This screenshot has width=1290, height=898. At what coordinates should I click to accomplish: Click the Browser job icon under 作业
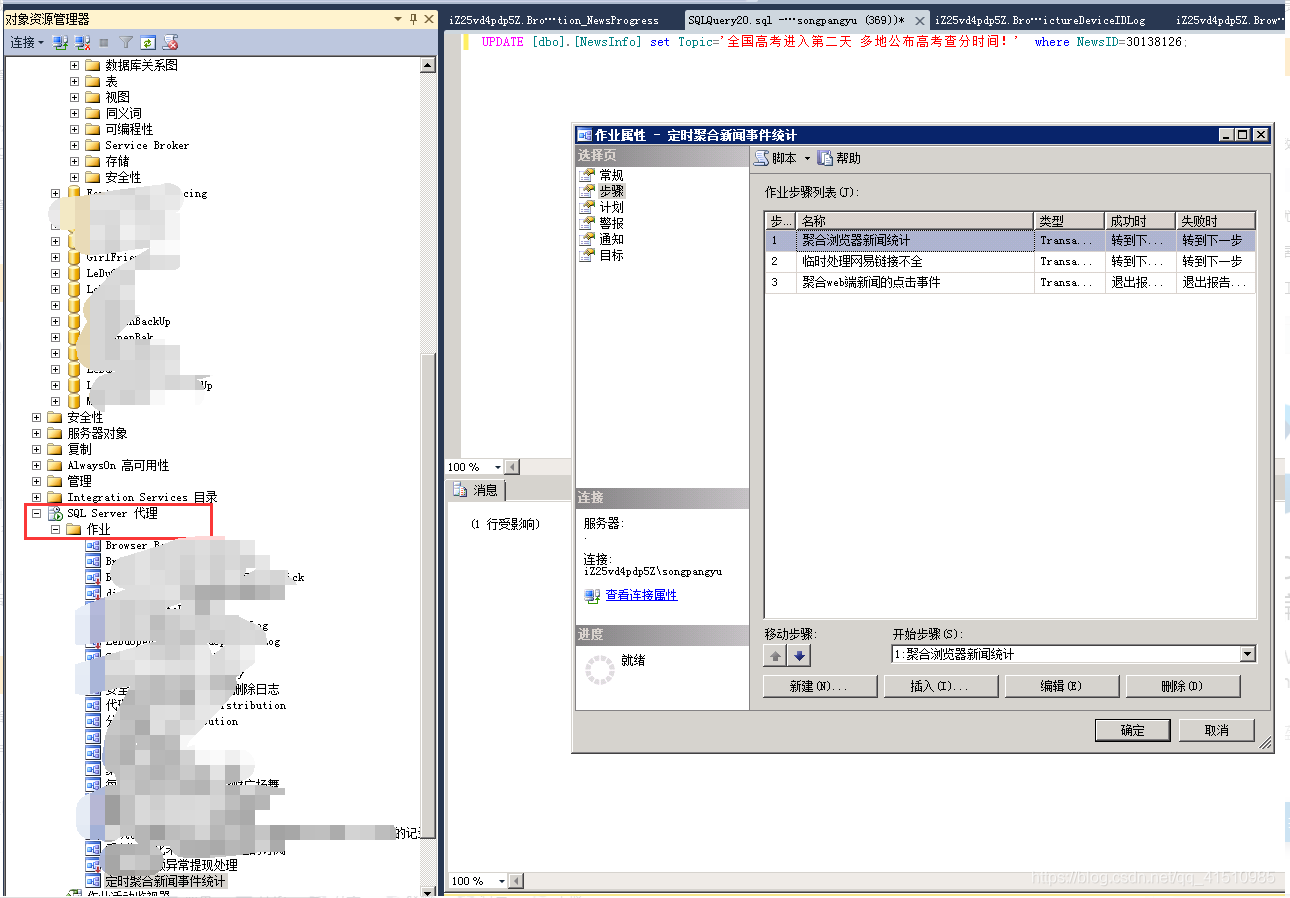coord(94,545)
